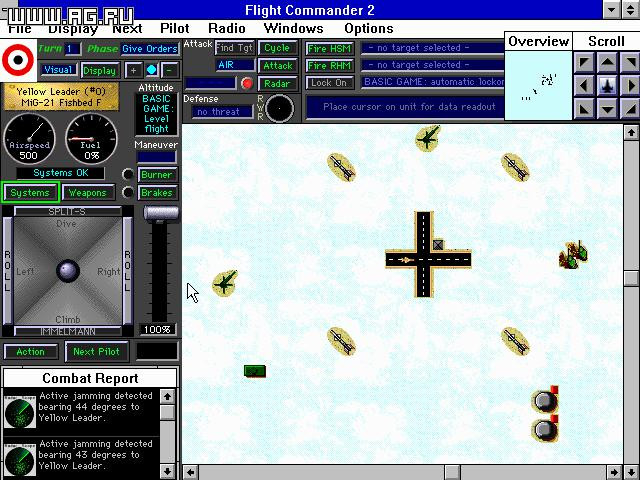Open the Radio menu
Image resolution: width=640 pixels, height=480 pixels.
coord(227,29)
